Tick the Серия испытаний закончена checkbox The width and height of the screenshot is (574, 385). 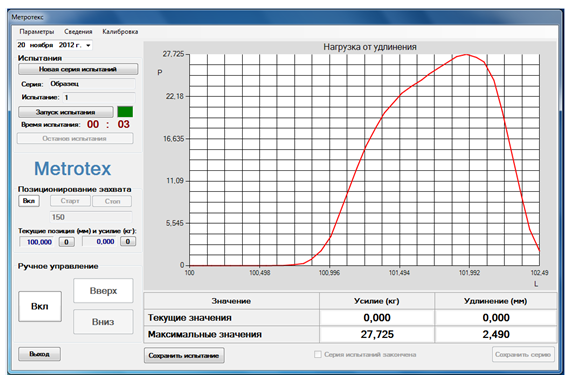point(318,354)
